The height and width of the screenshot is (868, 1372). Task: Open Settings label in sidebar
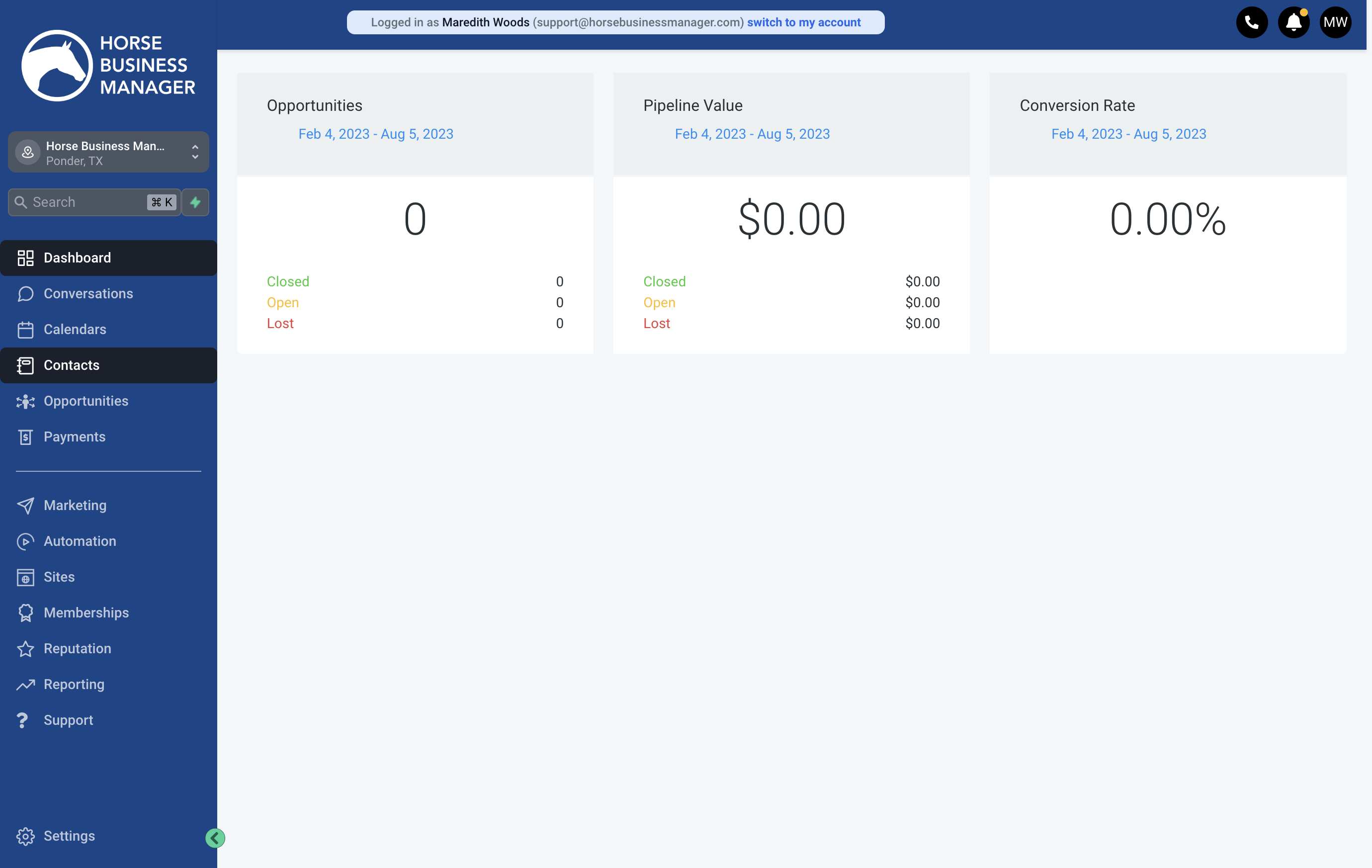[70, 836]
